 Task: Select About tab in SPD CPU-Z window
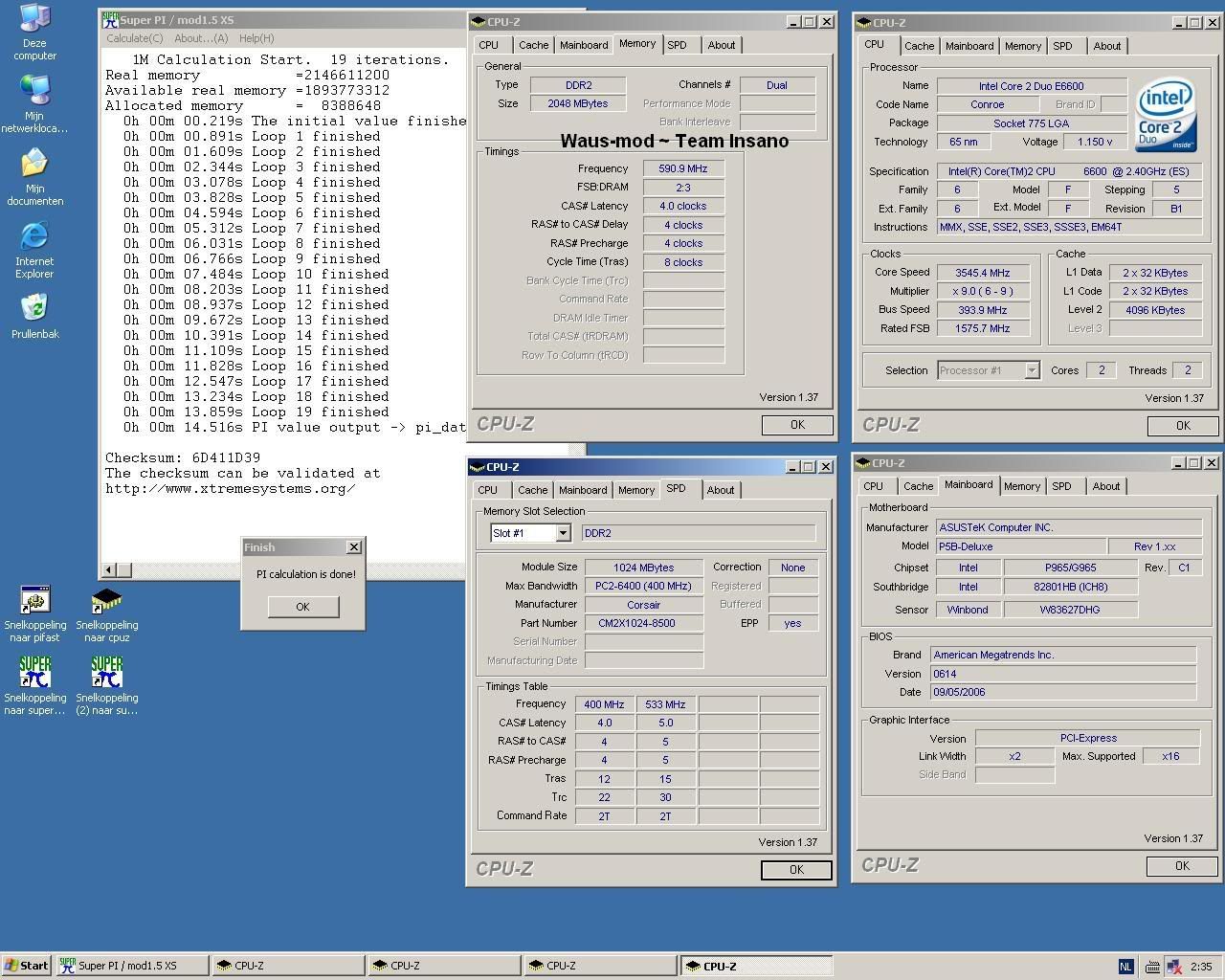pos(721,490)
